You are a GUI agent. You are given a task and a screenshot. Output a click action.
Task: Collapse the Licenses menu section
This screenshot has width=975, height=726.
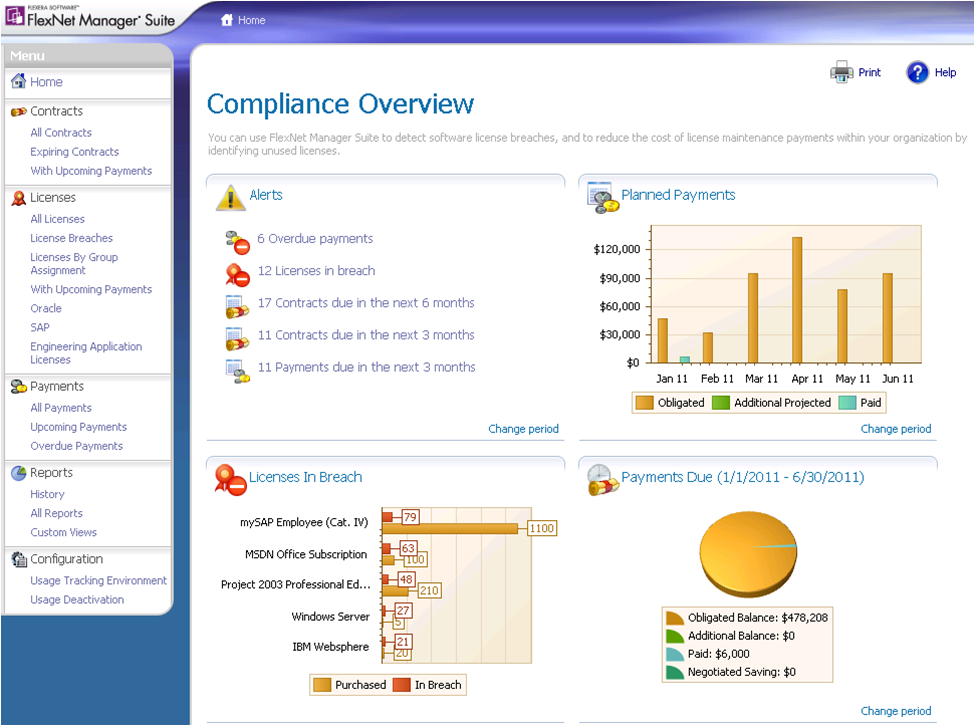(x=52, y=198)
